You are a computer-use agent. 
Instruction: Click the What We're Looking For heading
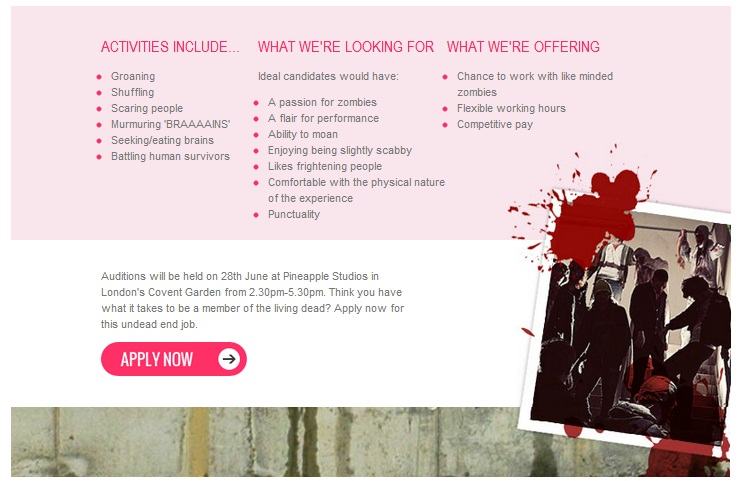coord(345,47)
